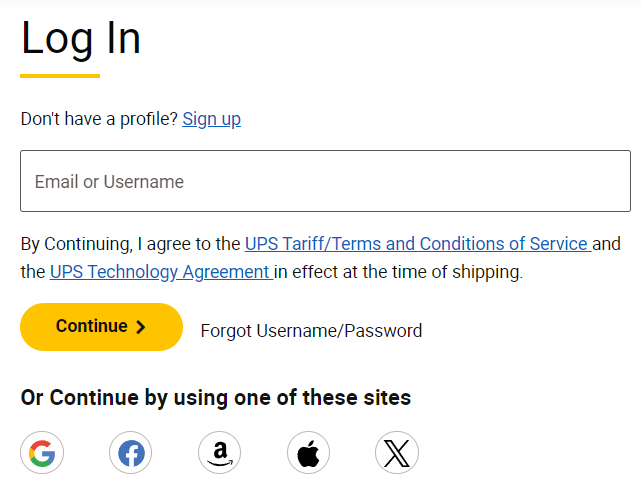Click "Or Continue by using one of these sites"
This screenshot has width=641, height=487.
(x=216, y=397)
